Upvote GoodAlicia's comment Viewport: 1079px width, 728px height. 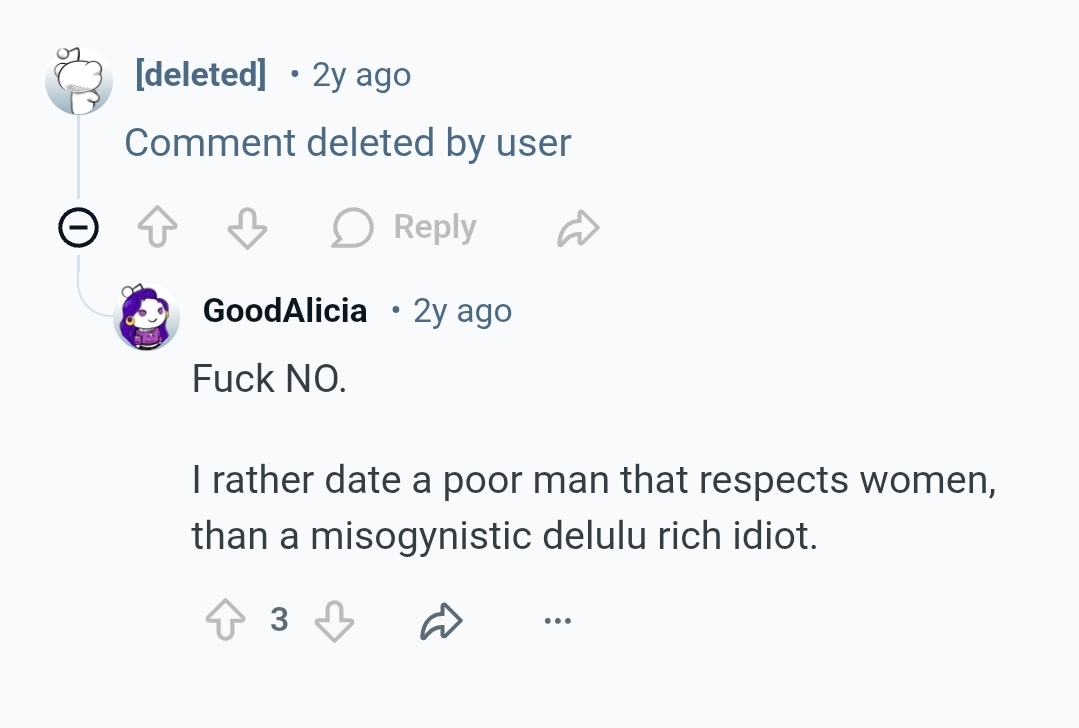[225, 622]
